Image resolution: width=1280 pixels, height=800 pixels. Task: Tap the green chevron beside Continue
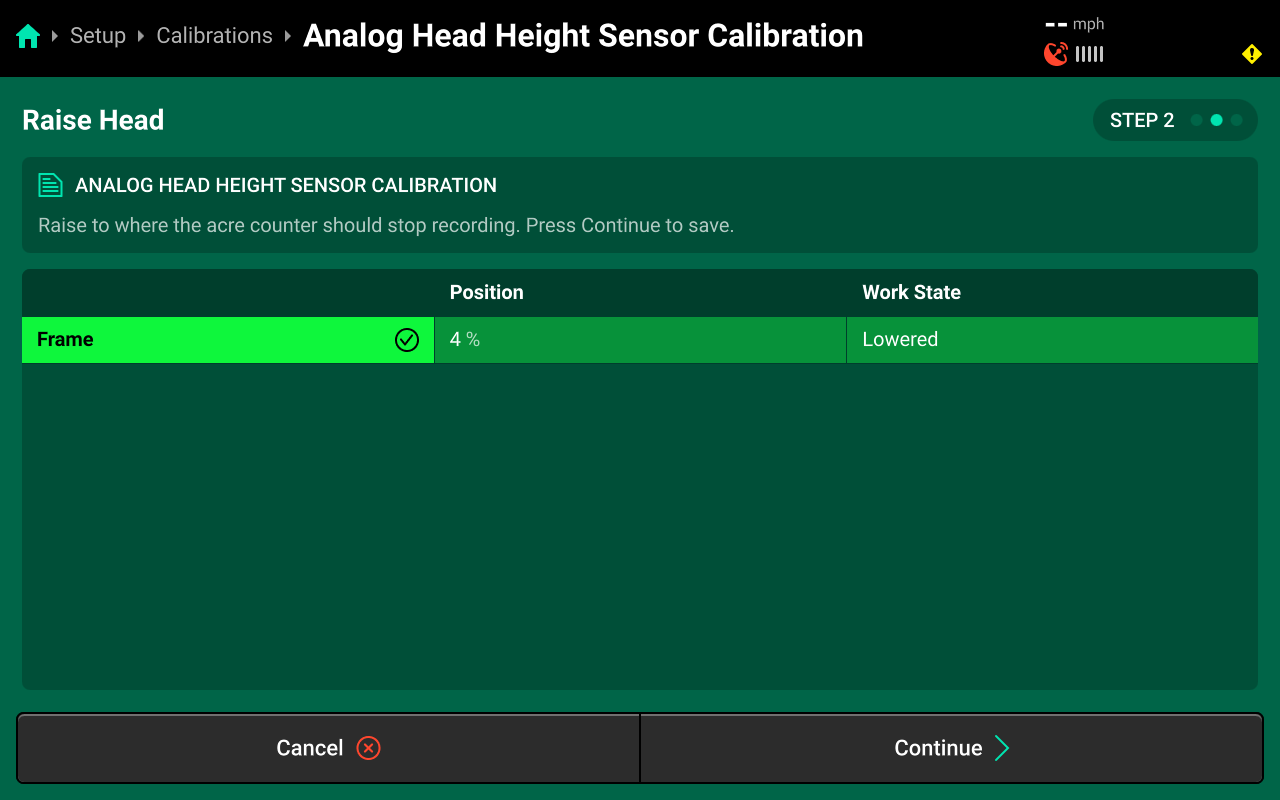[x=1002, y=748]
